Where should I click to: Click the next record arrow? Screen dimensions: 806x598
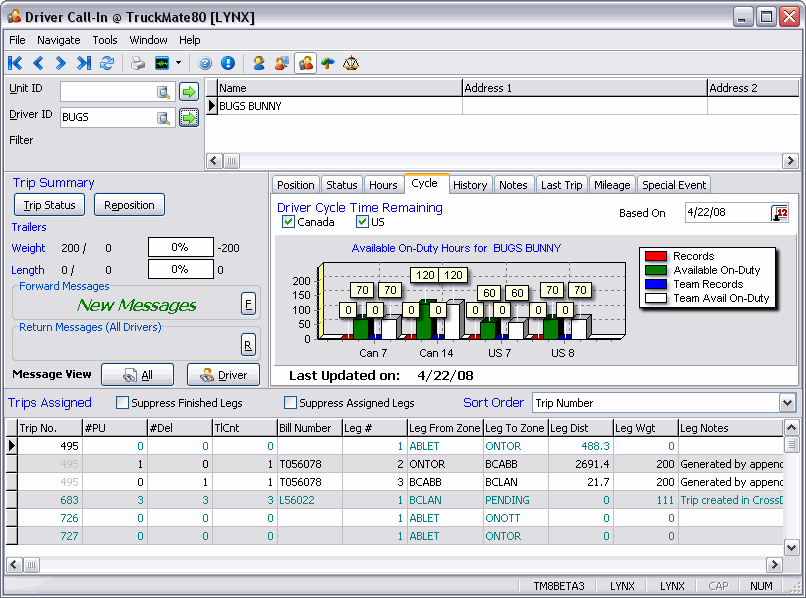point(61,63)
